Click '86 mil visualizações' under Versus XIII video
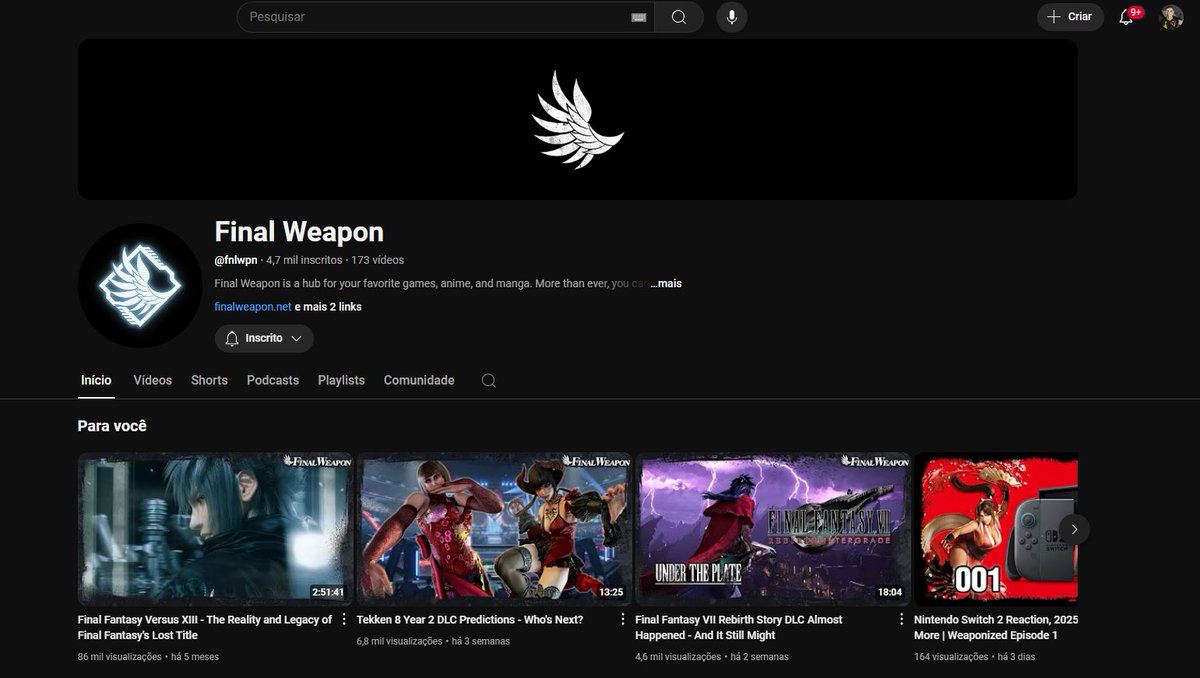The height and width of the screenshot is (678, 1200). (x=120, y=657)
